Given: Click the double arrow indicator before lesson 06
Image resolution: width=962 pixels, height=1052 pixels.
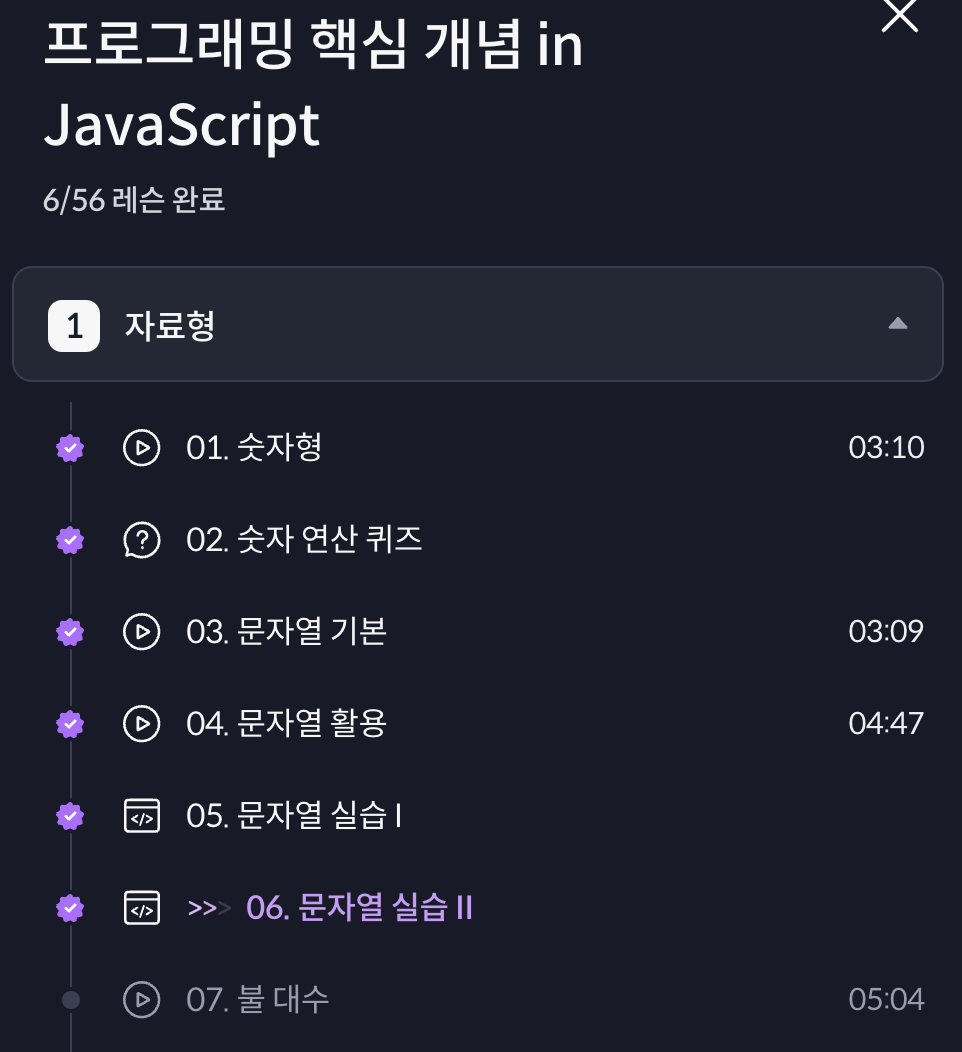Looking at the screenshot, I should click(x=209, y=908).
